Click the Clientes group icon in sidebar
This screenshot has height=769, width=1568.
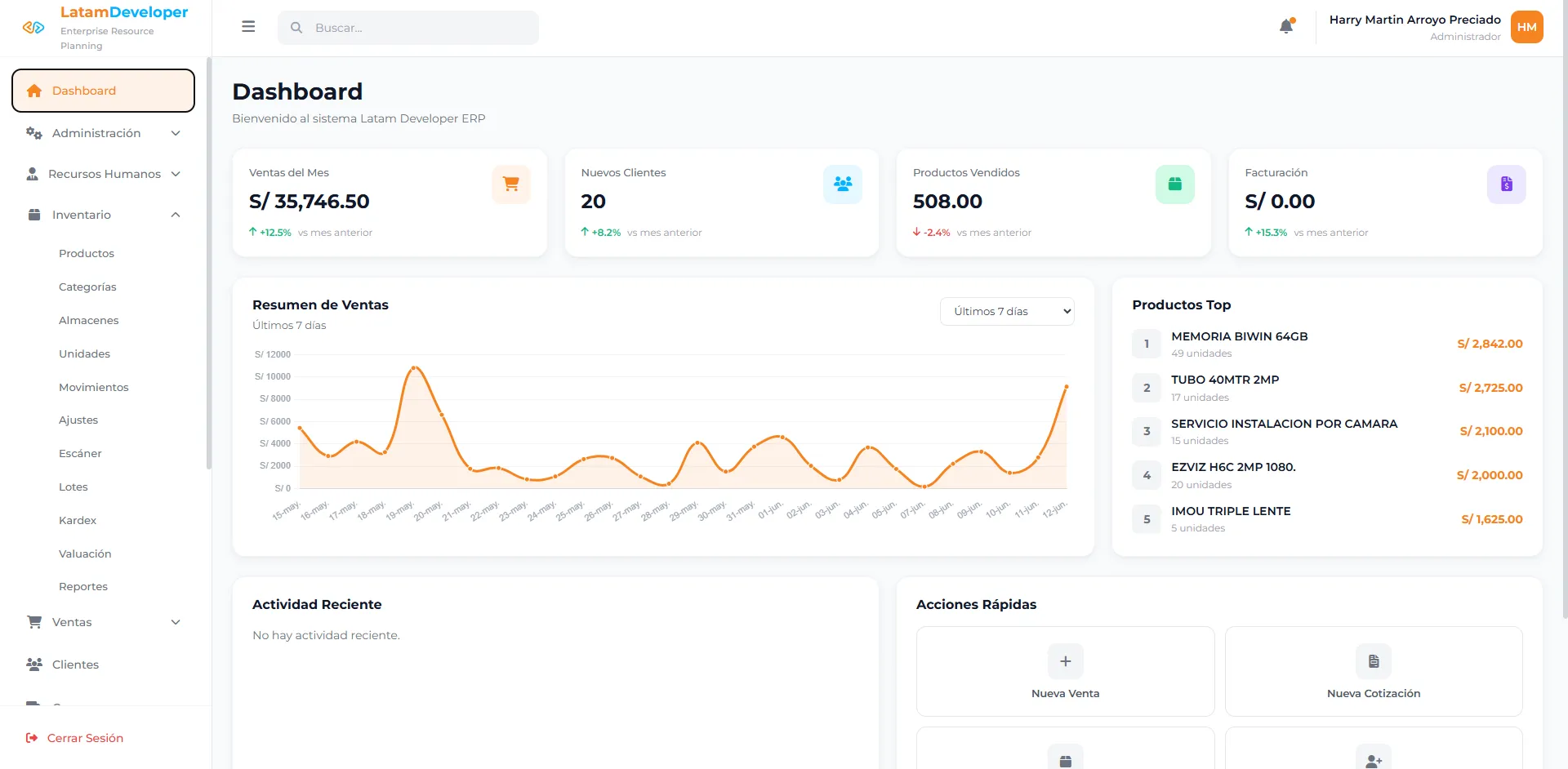[x=34, y=665]
